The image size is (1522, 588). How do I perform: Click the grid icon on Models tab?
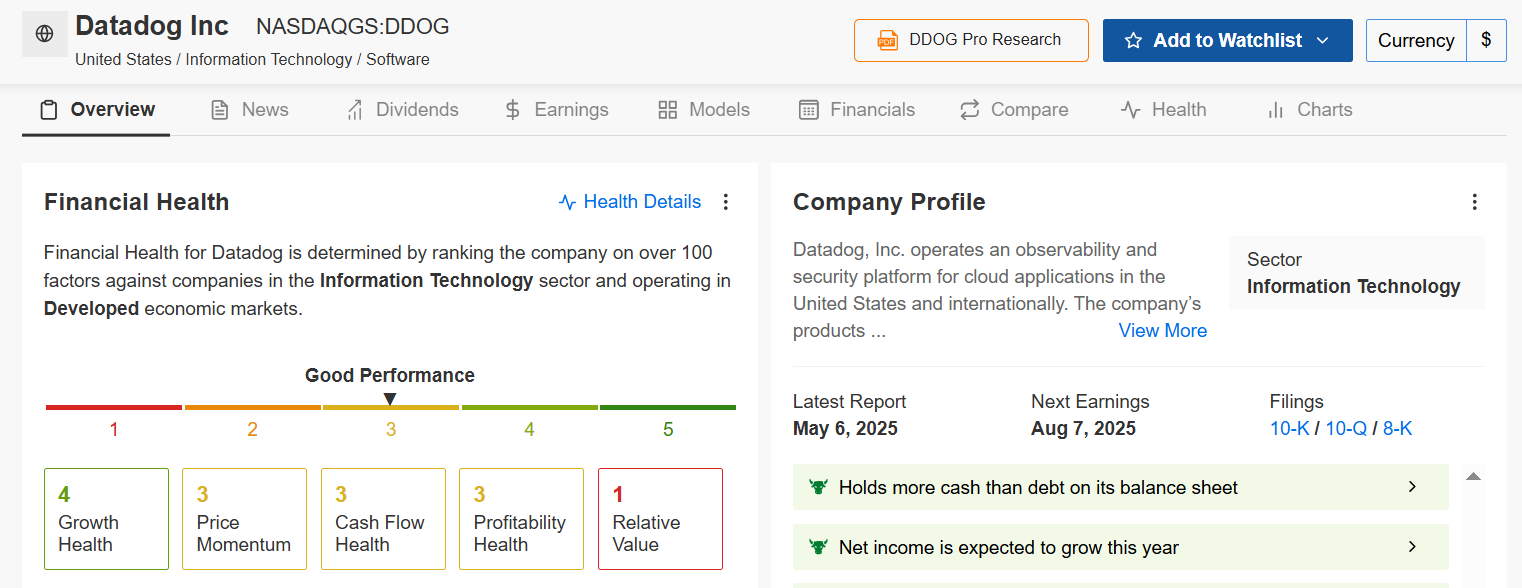[668, 110]
